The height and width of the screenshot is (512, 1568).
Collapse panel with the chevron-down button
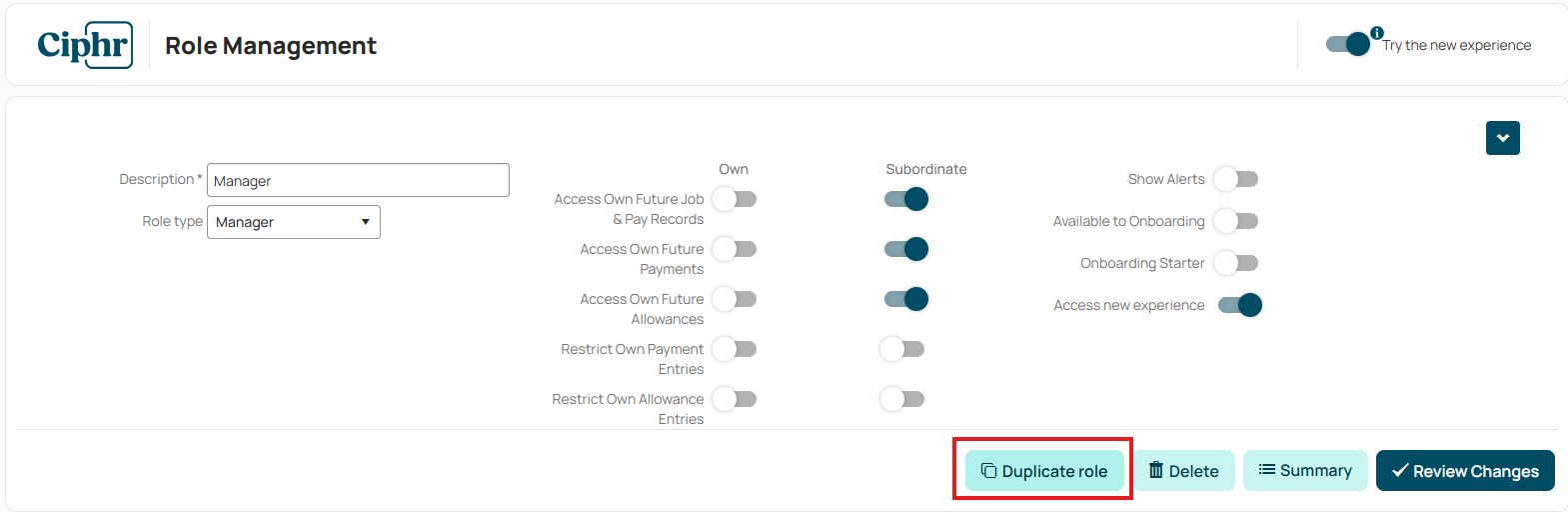(1503, 138)
